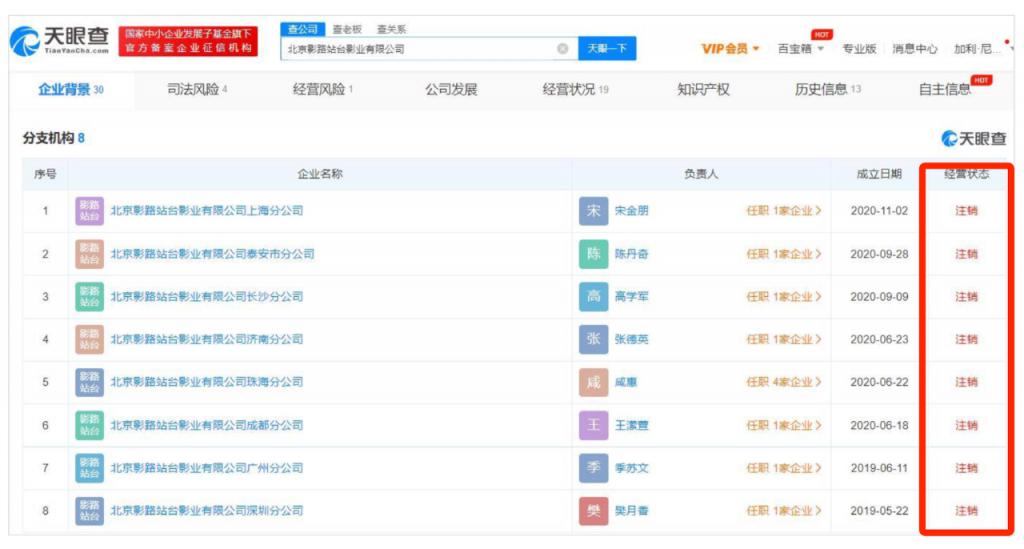Expand 任职 4家企业 for 咸惠

[784, 382]
